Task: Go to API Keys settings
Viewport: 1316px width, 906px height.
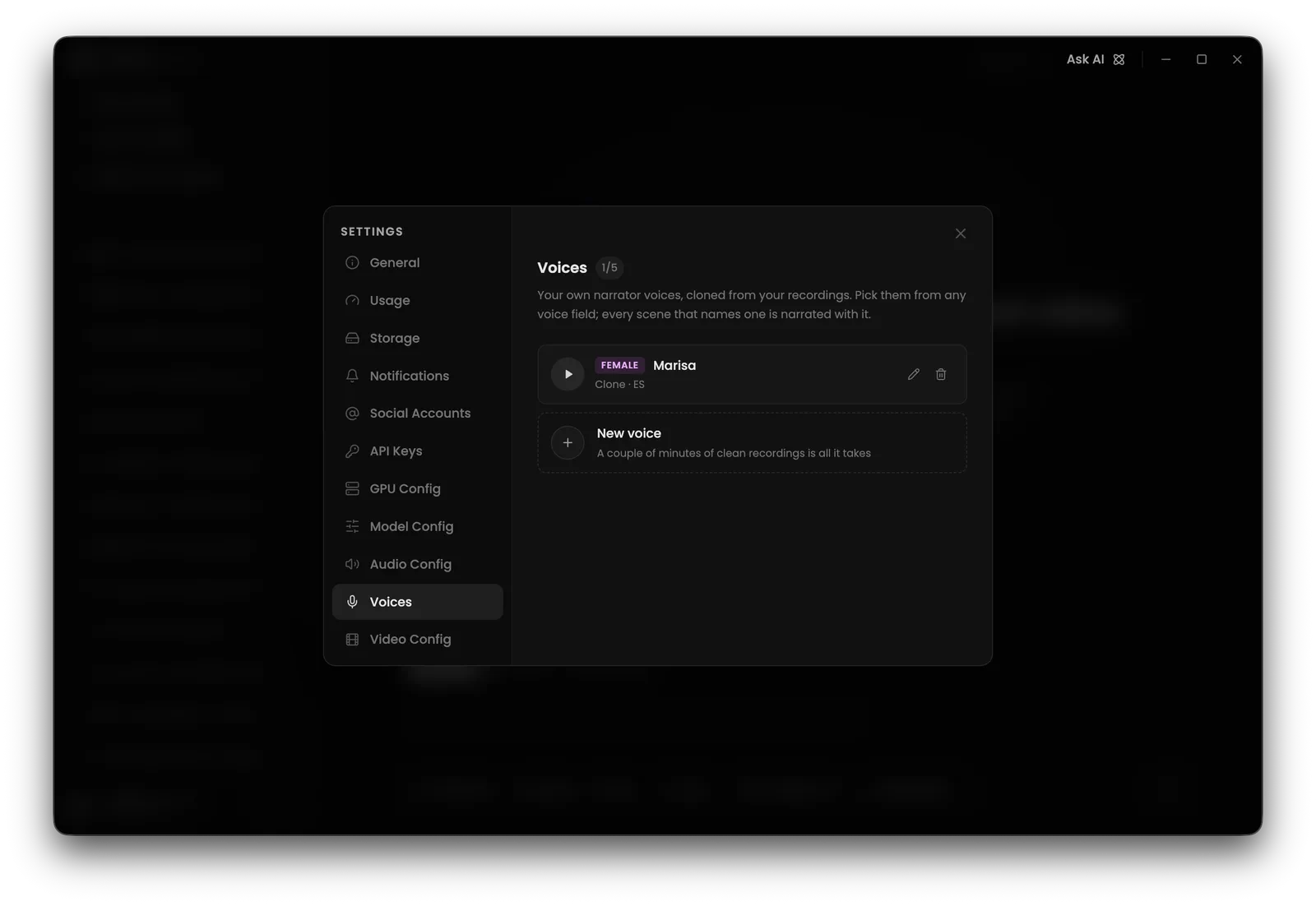Action: (x=417, y=451)
